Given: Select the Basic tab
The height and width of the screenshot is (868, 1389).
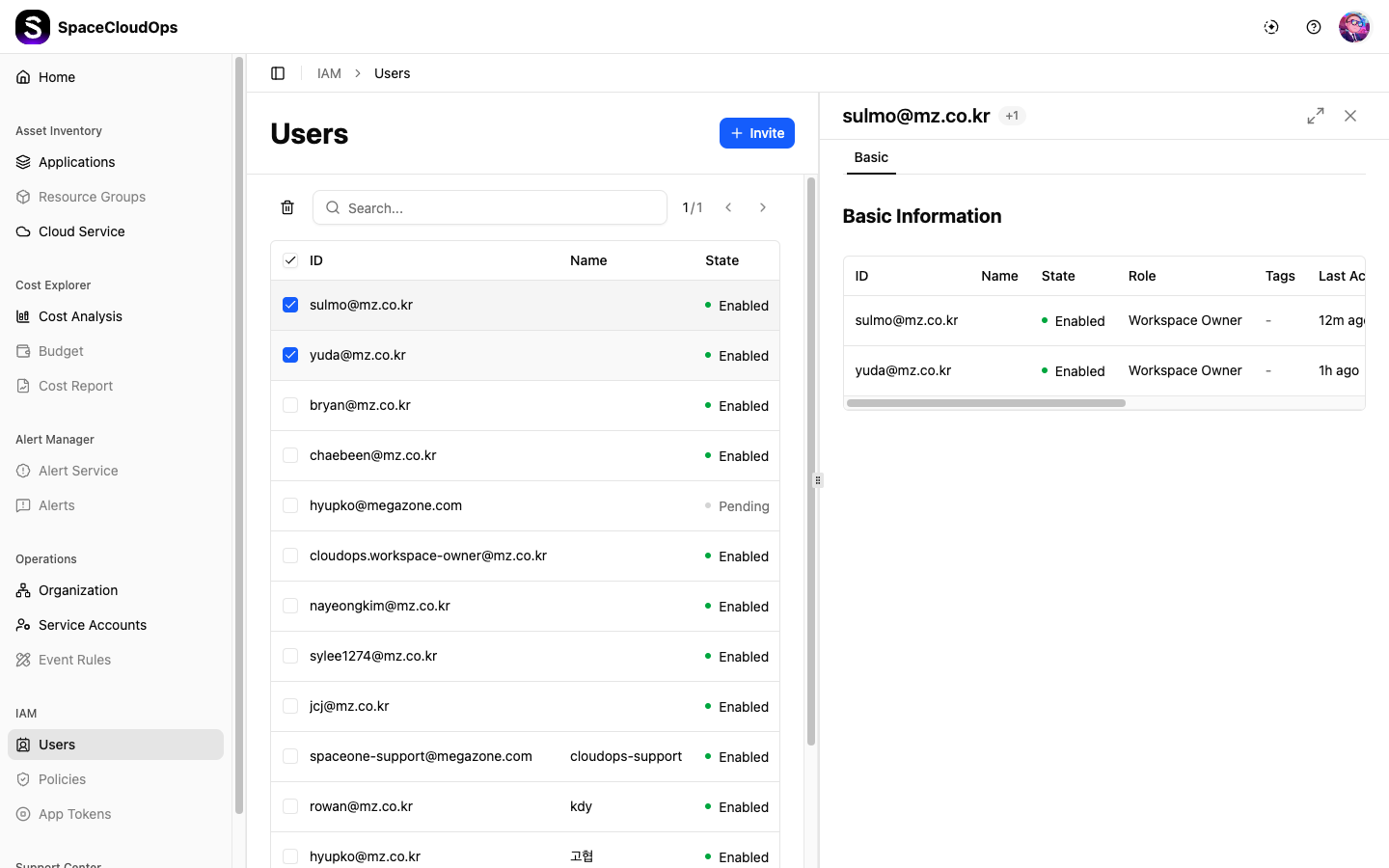Looking at the screenshot, I should coord(871,157).
